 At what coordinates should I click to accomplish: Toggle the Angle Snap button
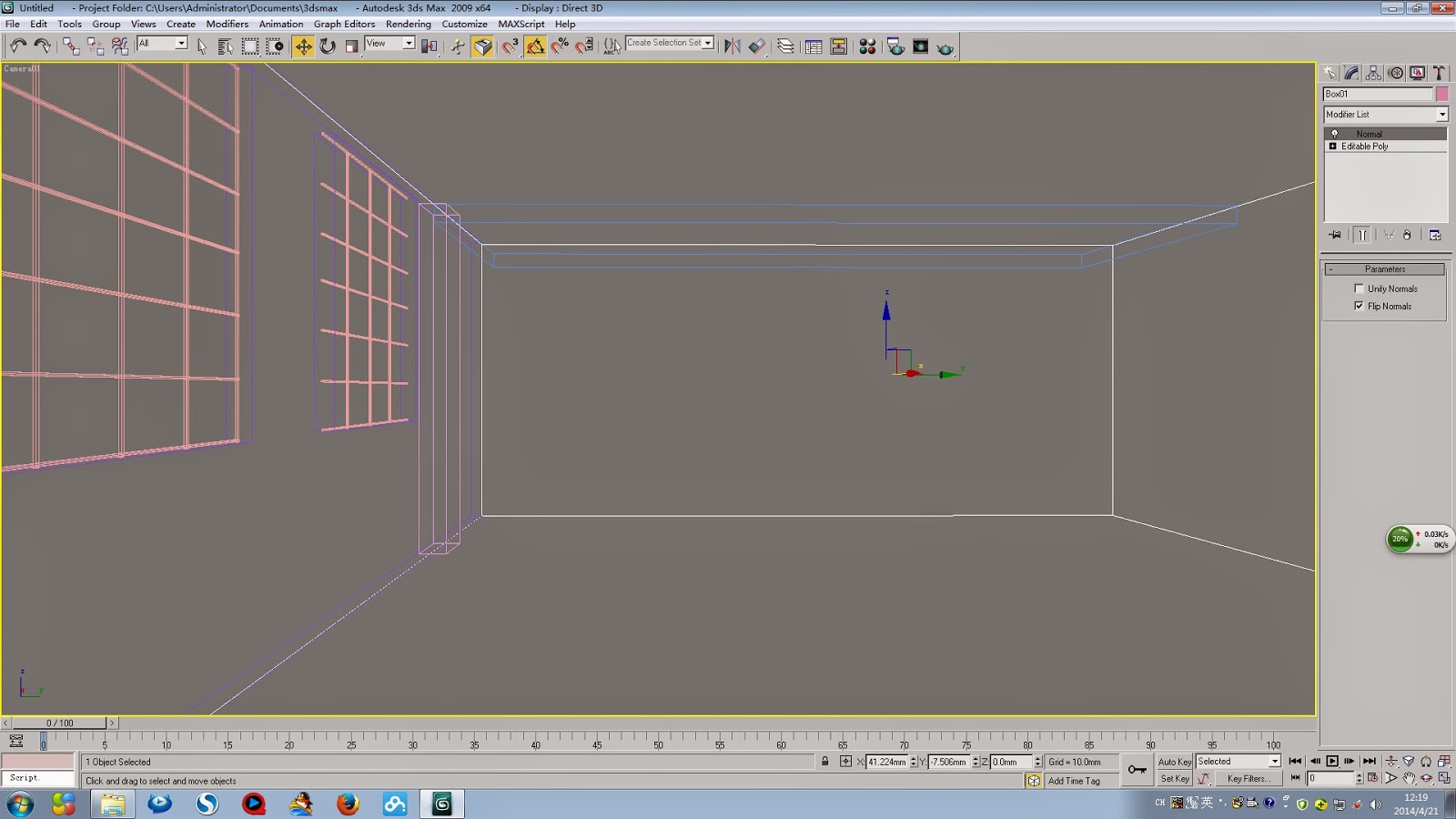[x=535, y=46]
